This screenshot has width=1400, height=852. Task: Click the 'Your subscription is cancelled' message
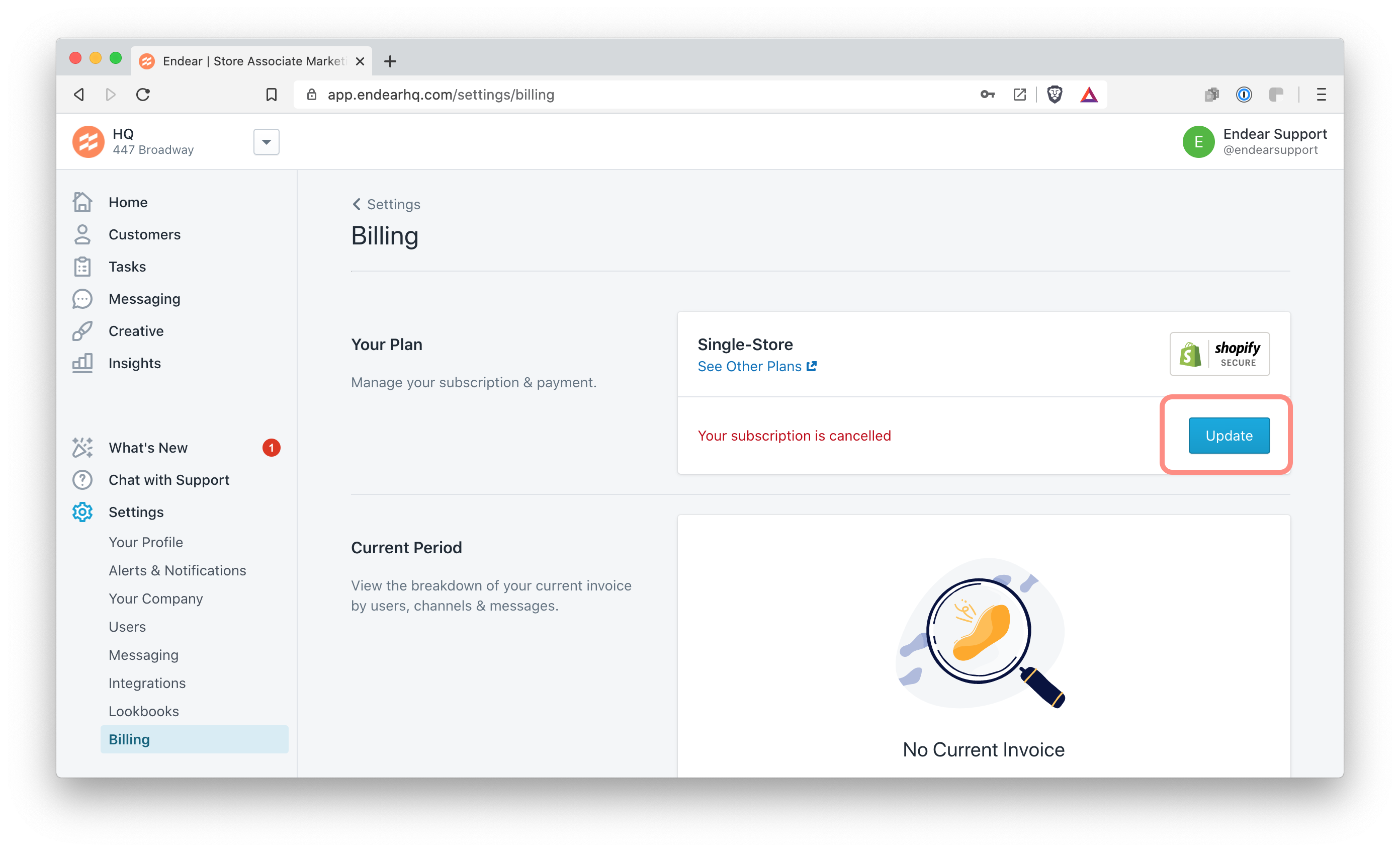coord(795,436)
